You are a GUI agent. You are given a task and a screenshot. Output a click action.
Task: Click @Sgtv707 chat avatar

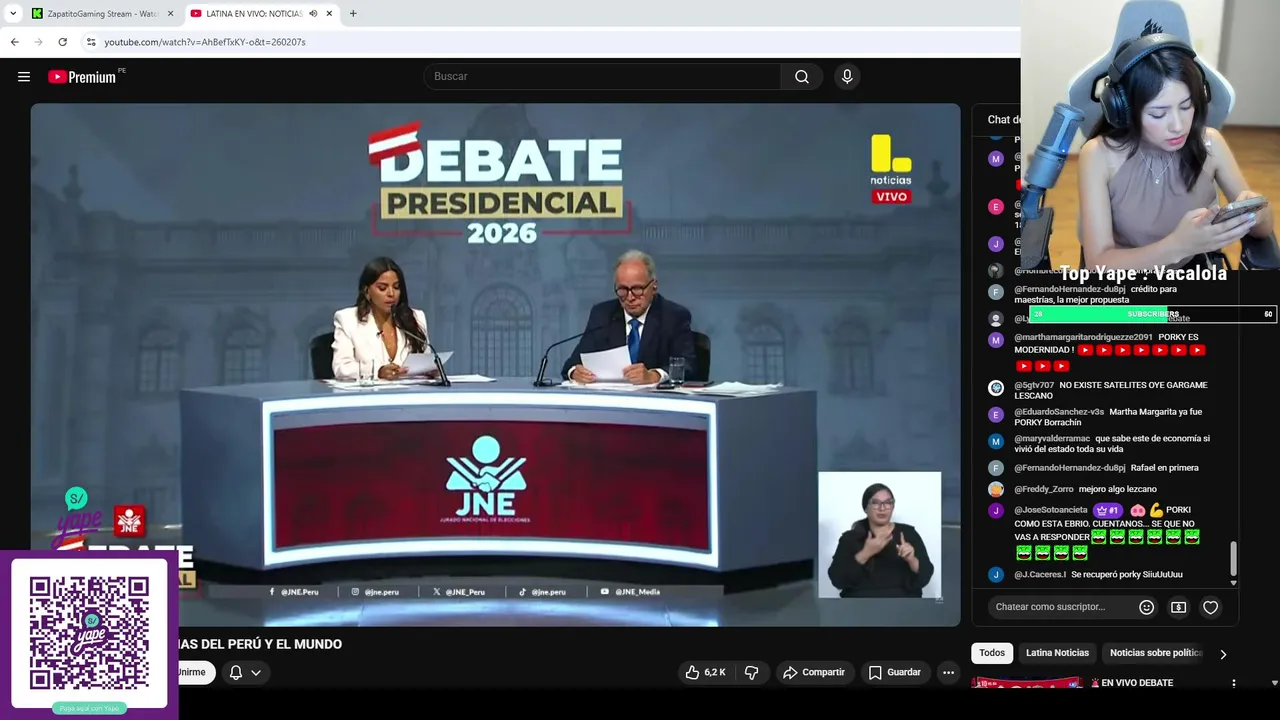coord(995,388)
